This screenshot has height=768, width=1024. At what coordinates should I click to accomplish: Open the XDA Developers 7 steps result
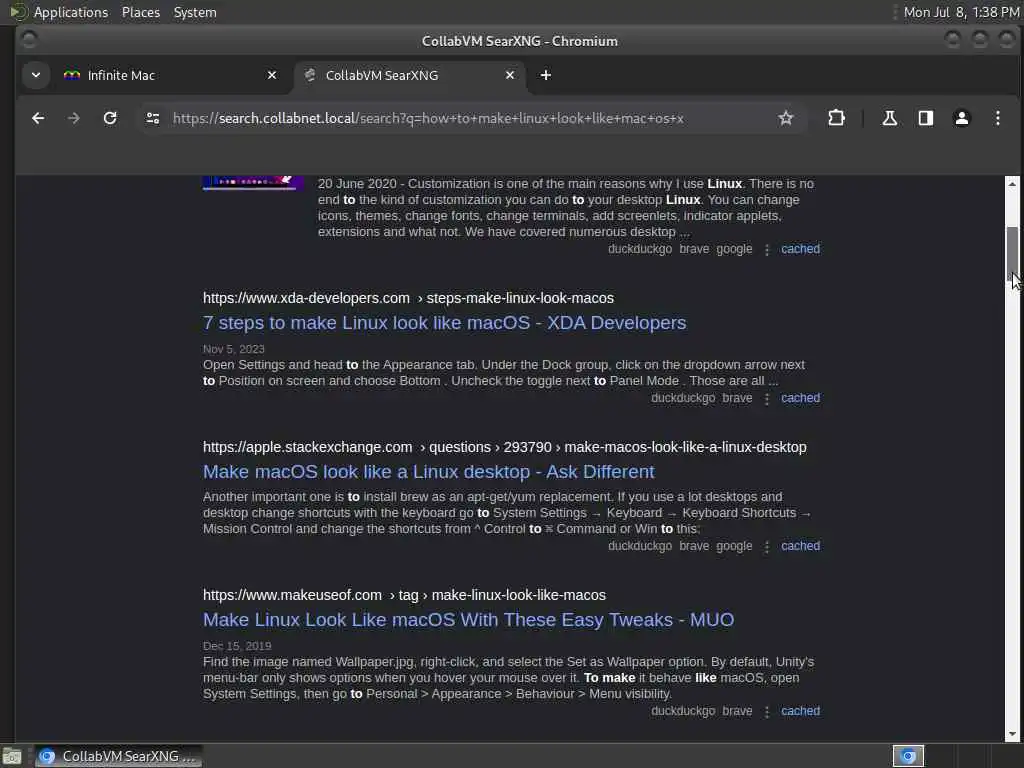click(x=444, y=323)
